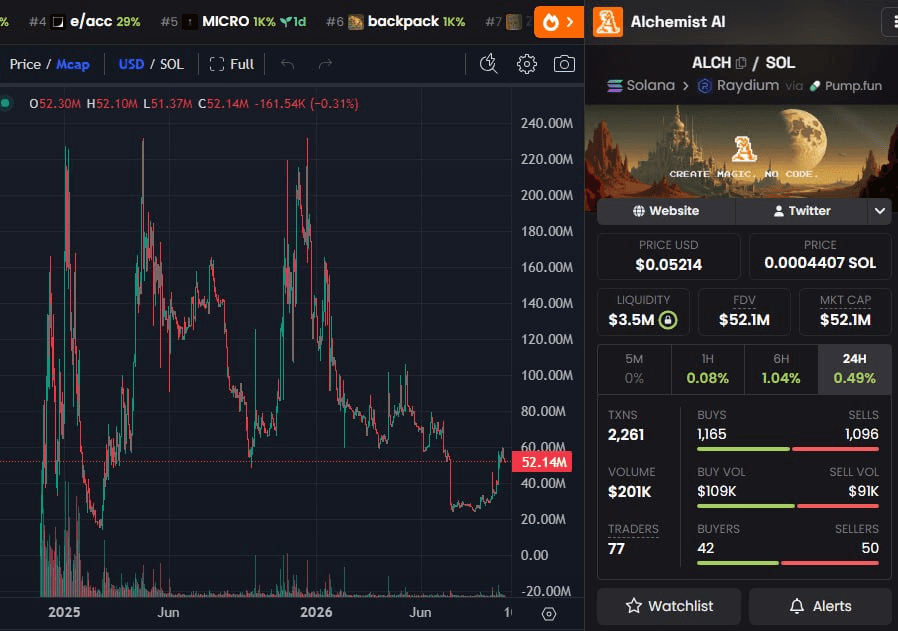The width and height of the screenshot is (898, 631).
Task: Click the VOLUME value $201K
Action: (629, 492)
